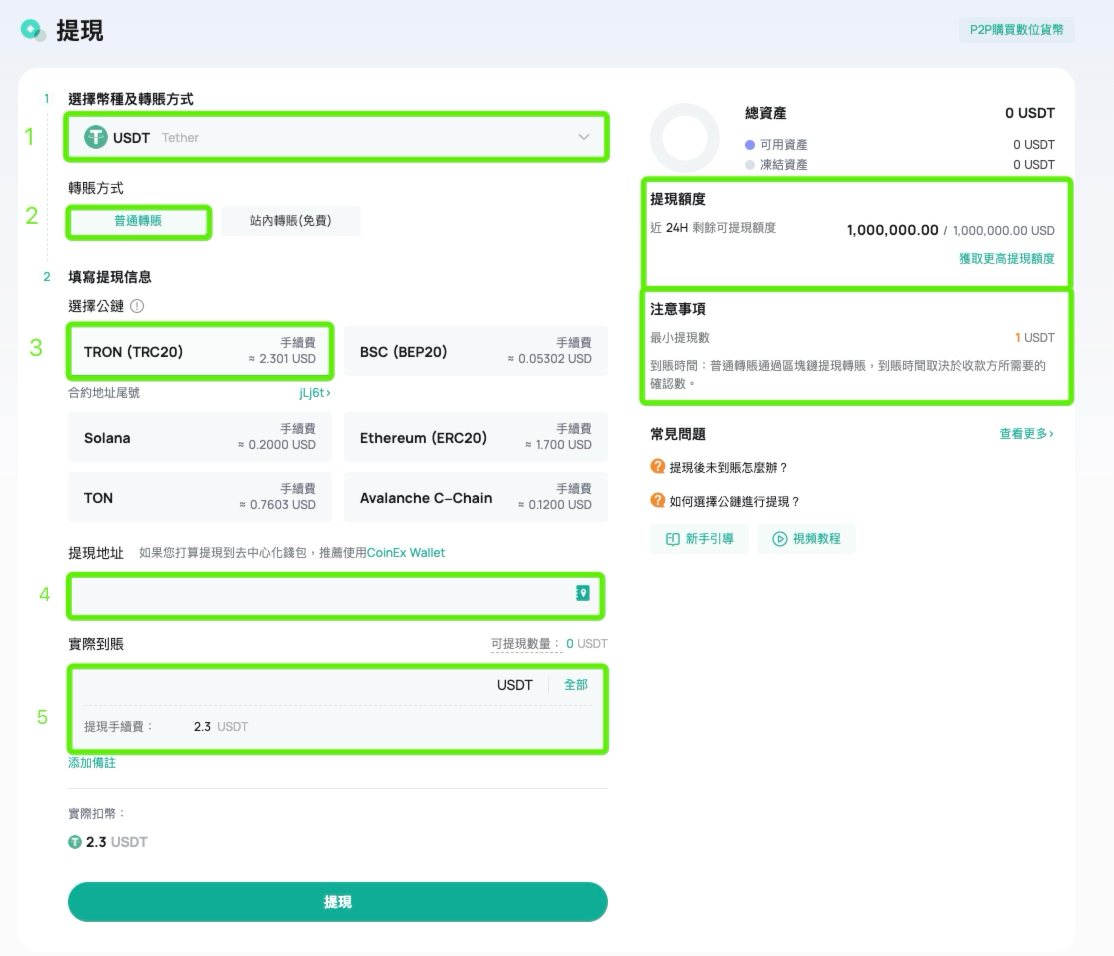Switch to 站內轉賬(免費) transfer tab
The image size is (1114, 956).
291,221
